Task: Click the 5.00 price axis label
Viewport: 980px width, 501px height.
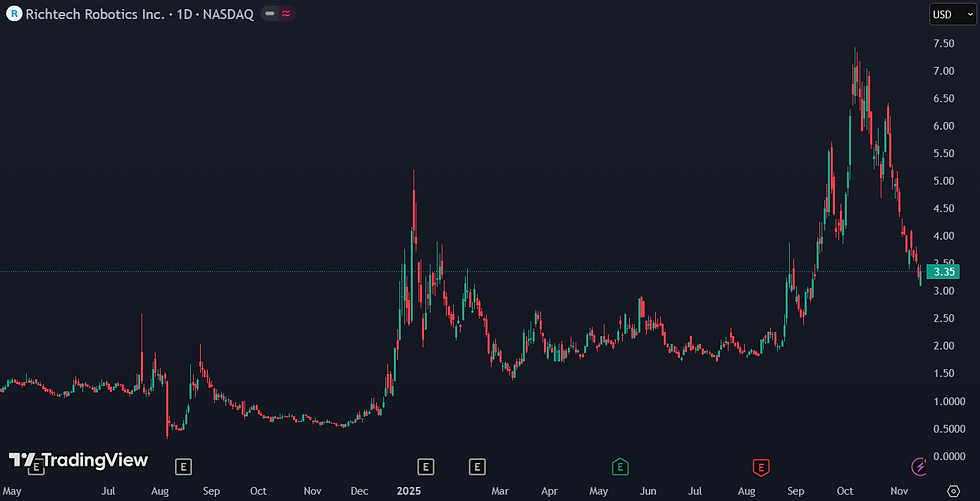Action: [x=944, y=181]
